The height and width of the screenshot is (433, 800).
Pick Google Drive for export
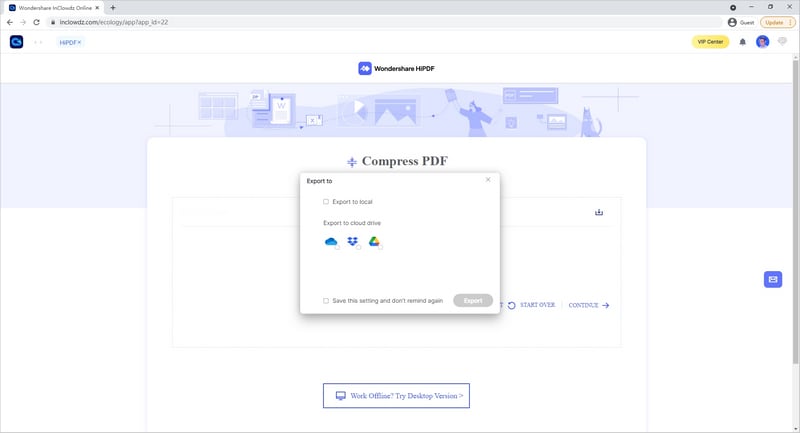(374, 242)
